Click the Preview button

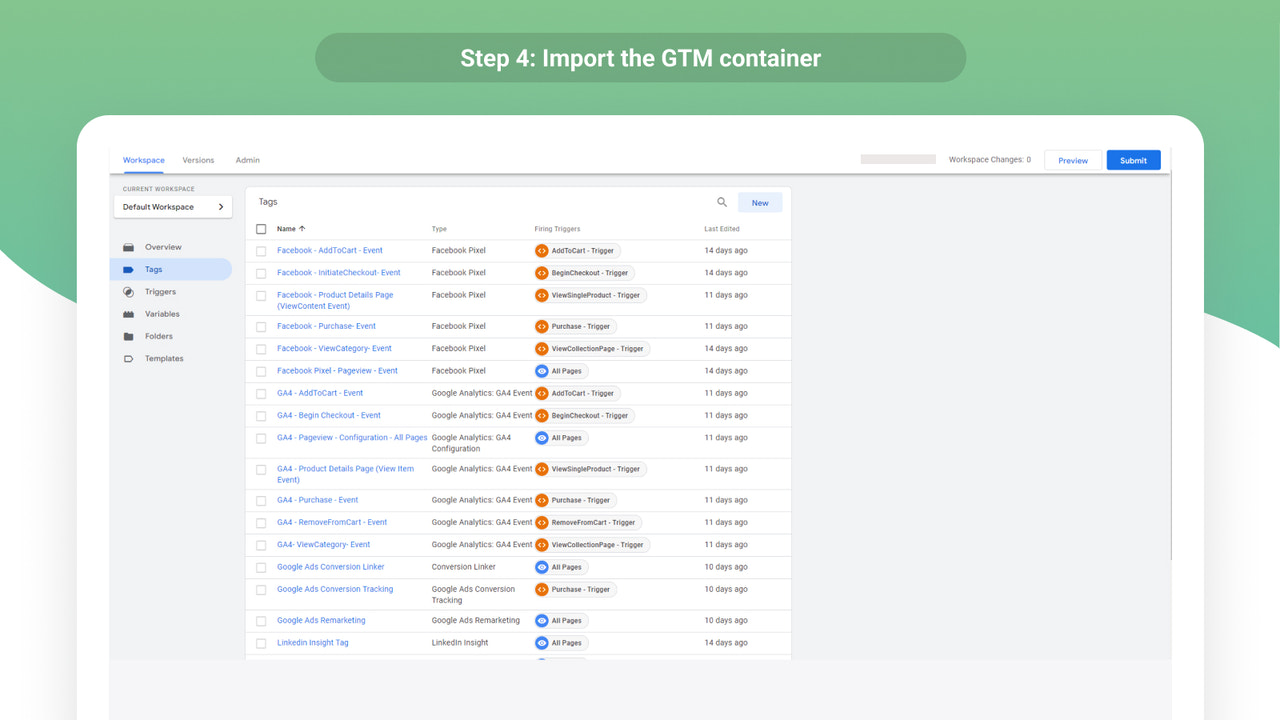(1072, 159)
